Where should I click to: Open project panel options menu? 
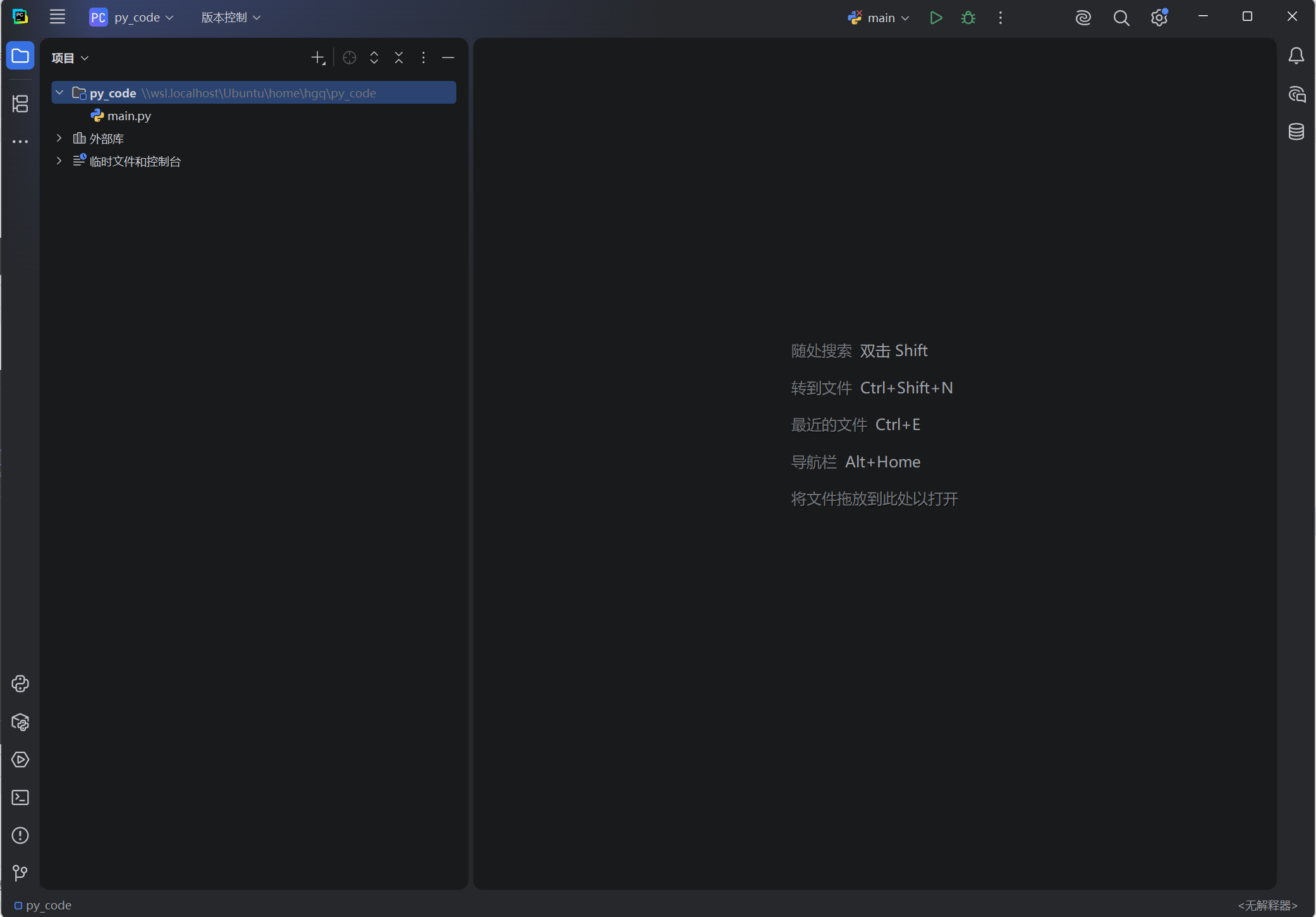tap(423, 58)
